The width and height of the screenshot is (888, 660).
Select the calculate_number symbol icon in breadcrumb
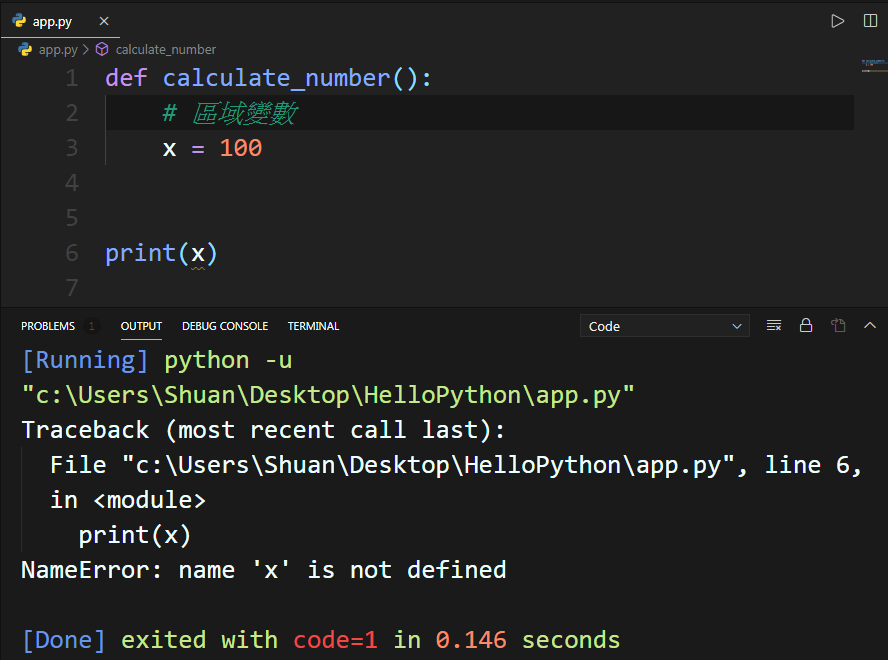101,49
